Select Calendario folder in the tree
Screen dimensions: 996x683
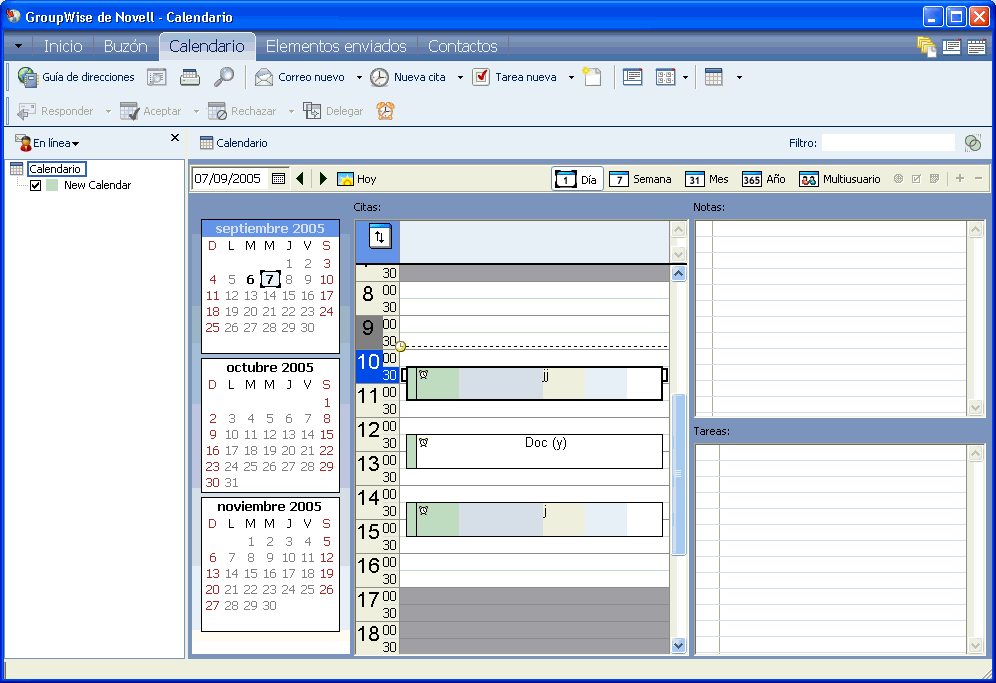[55, 169]
